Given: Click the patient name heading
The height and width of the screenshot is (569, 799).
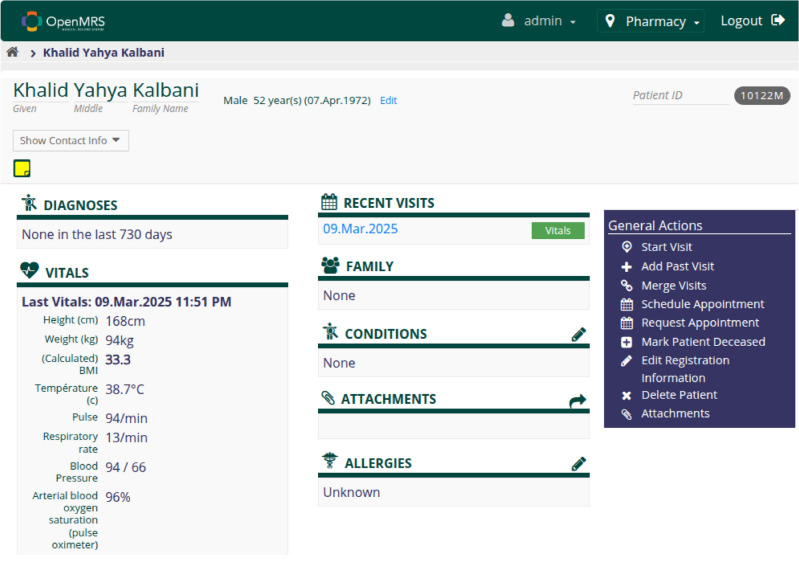Looking at the screenshot, I should coord(105,90).
